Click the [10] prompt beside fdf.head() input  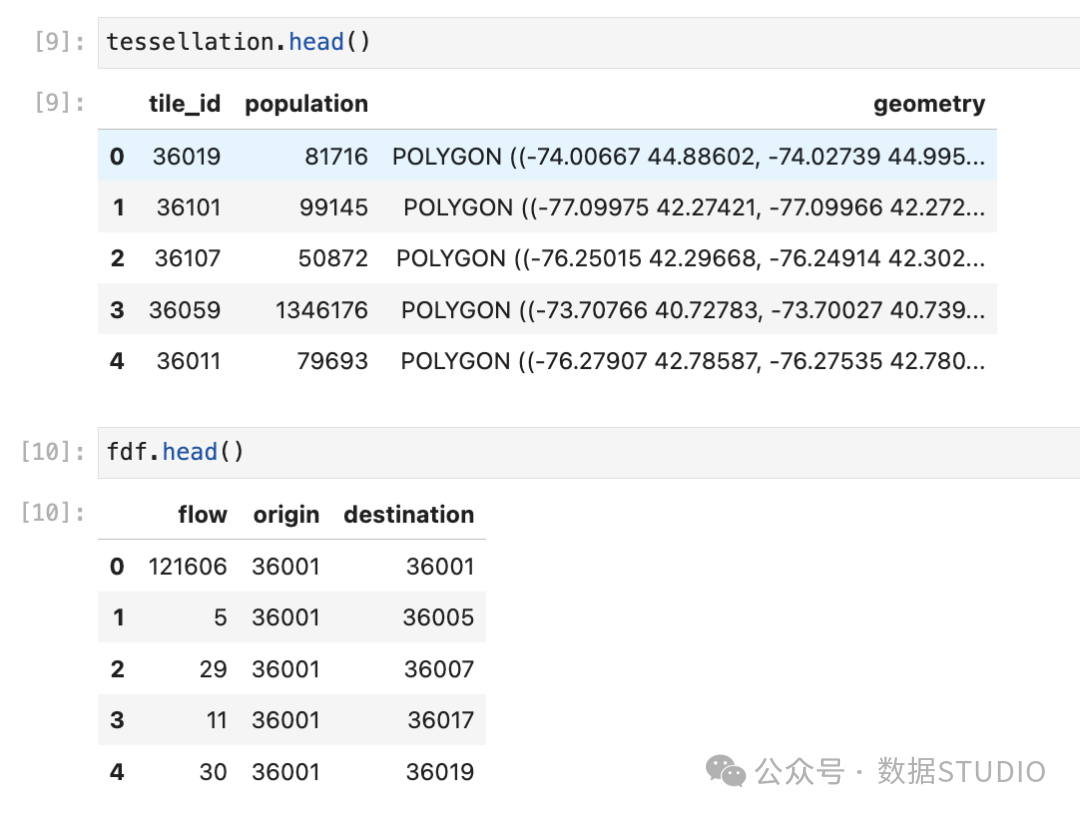point(52,452)
